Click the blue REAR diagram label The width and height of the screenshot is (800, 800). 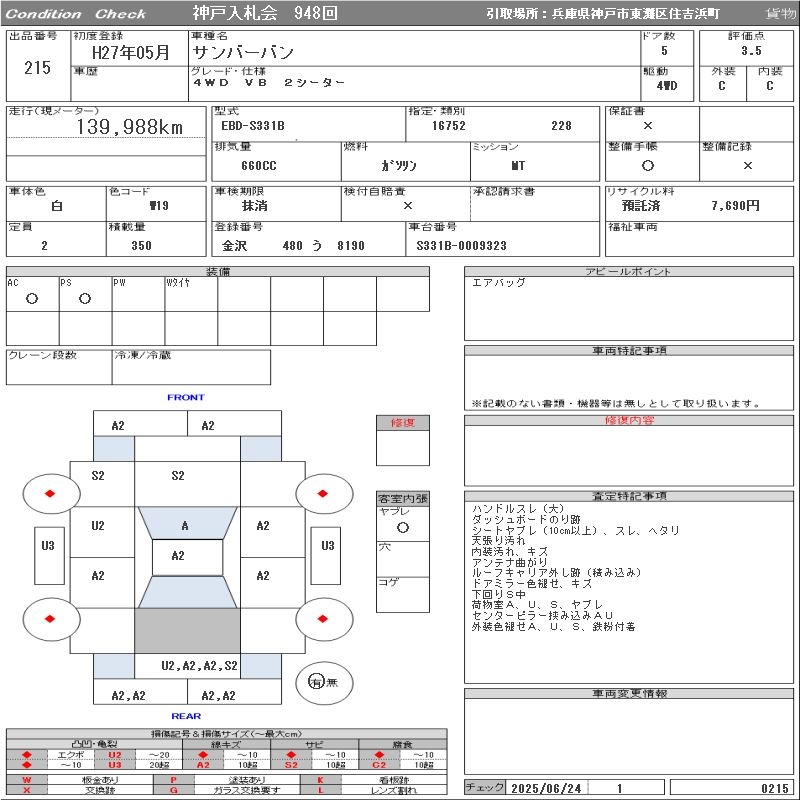[186, 716]
